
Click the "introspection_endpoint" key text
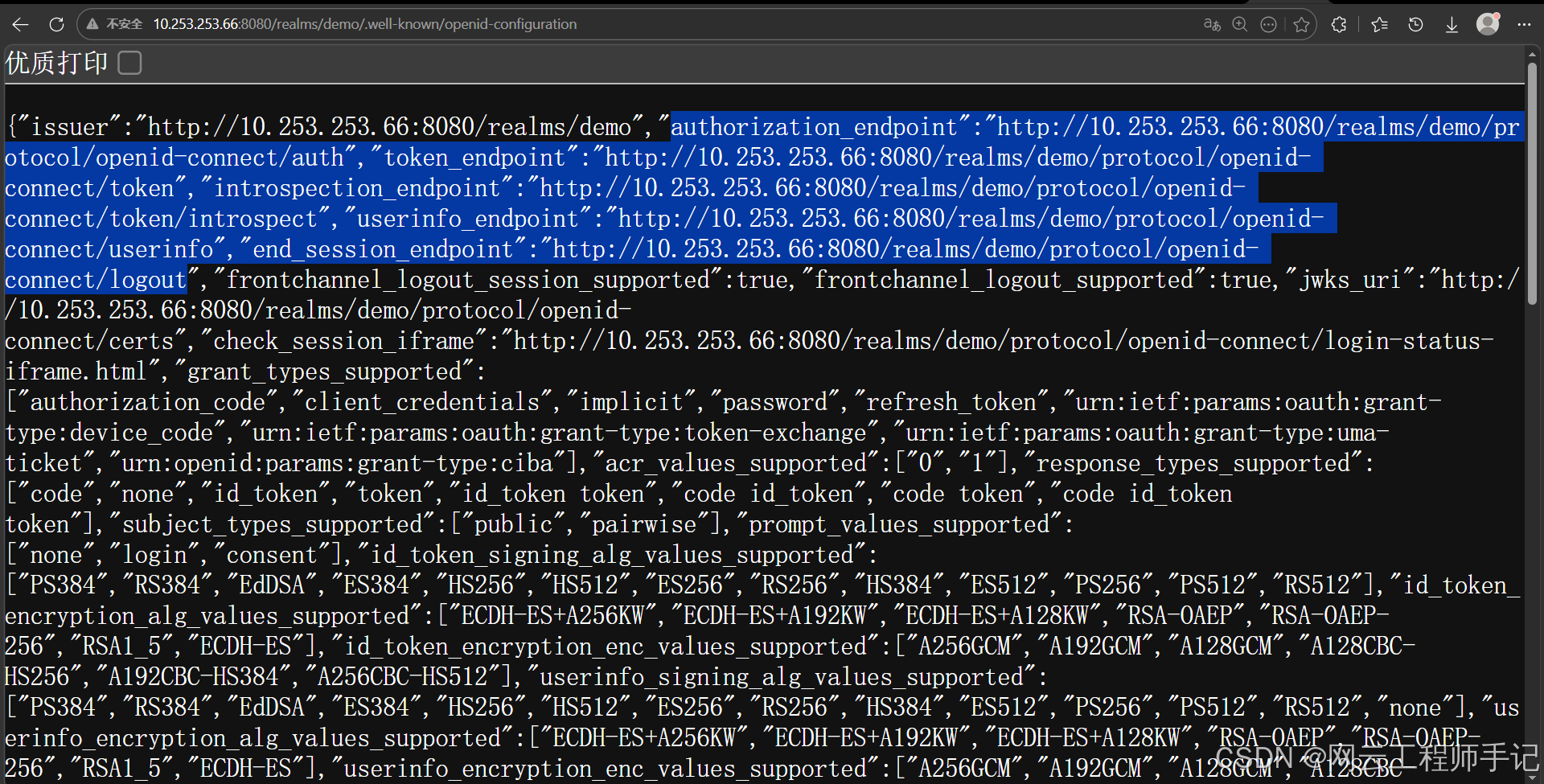[357, 188]
